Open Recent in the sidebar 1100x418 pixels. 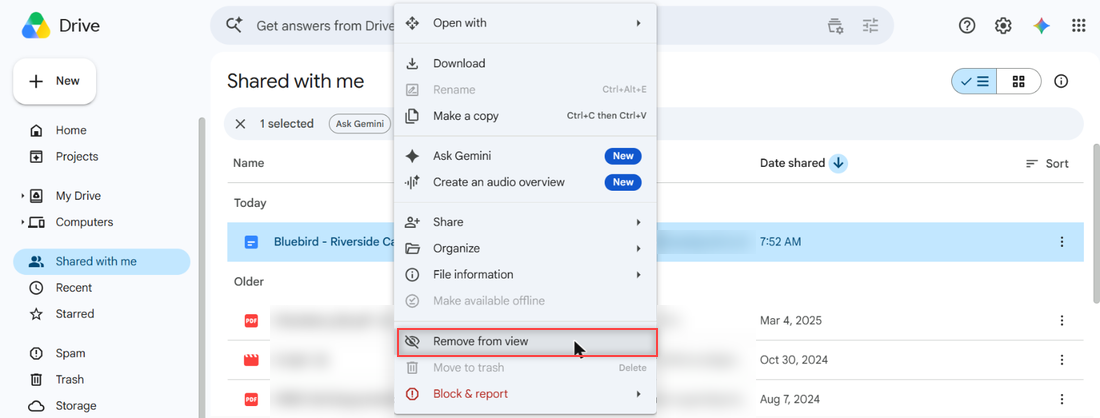click(x=74, y=288)
